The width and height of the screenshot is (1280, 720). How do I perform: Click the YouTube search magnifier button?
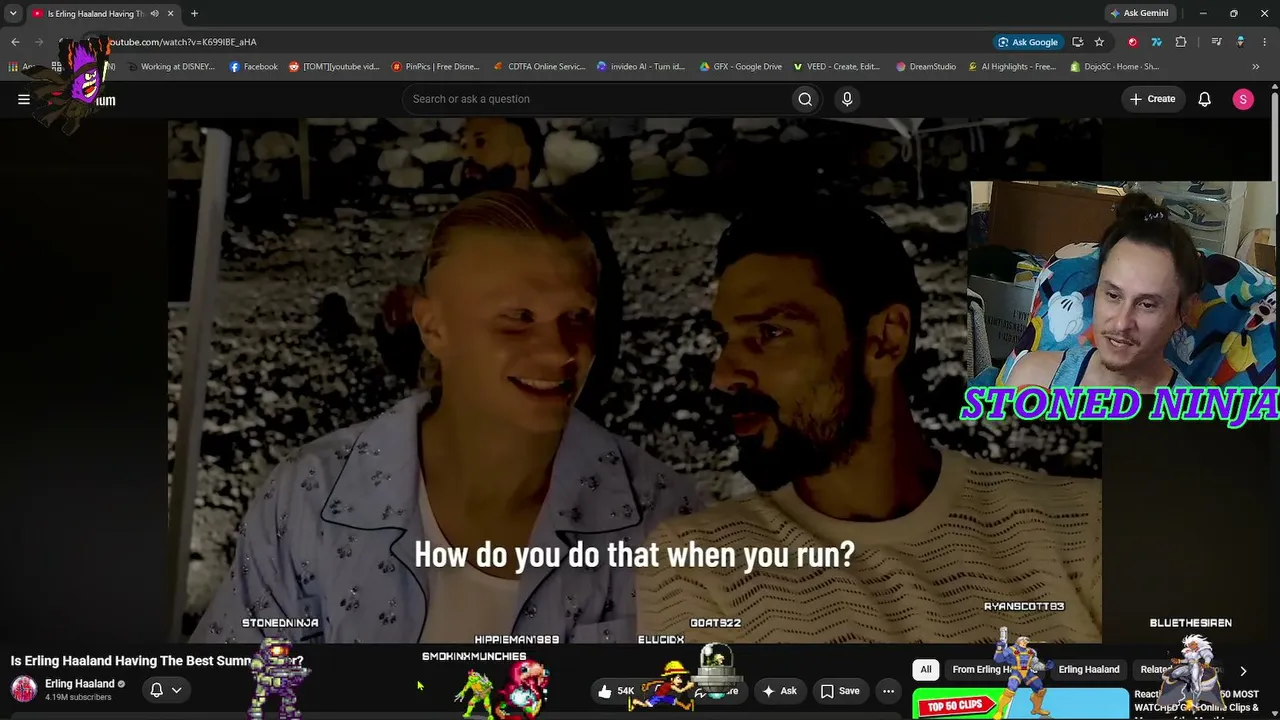coord(805,99)
